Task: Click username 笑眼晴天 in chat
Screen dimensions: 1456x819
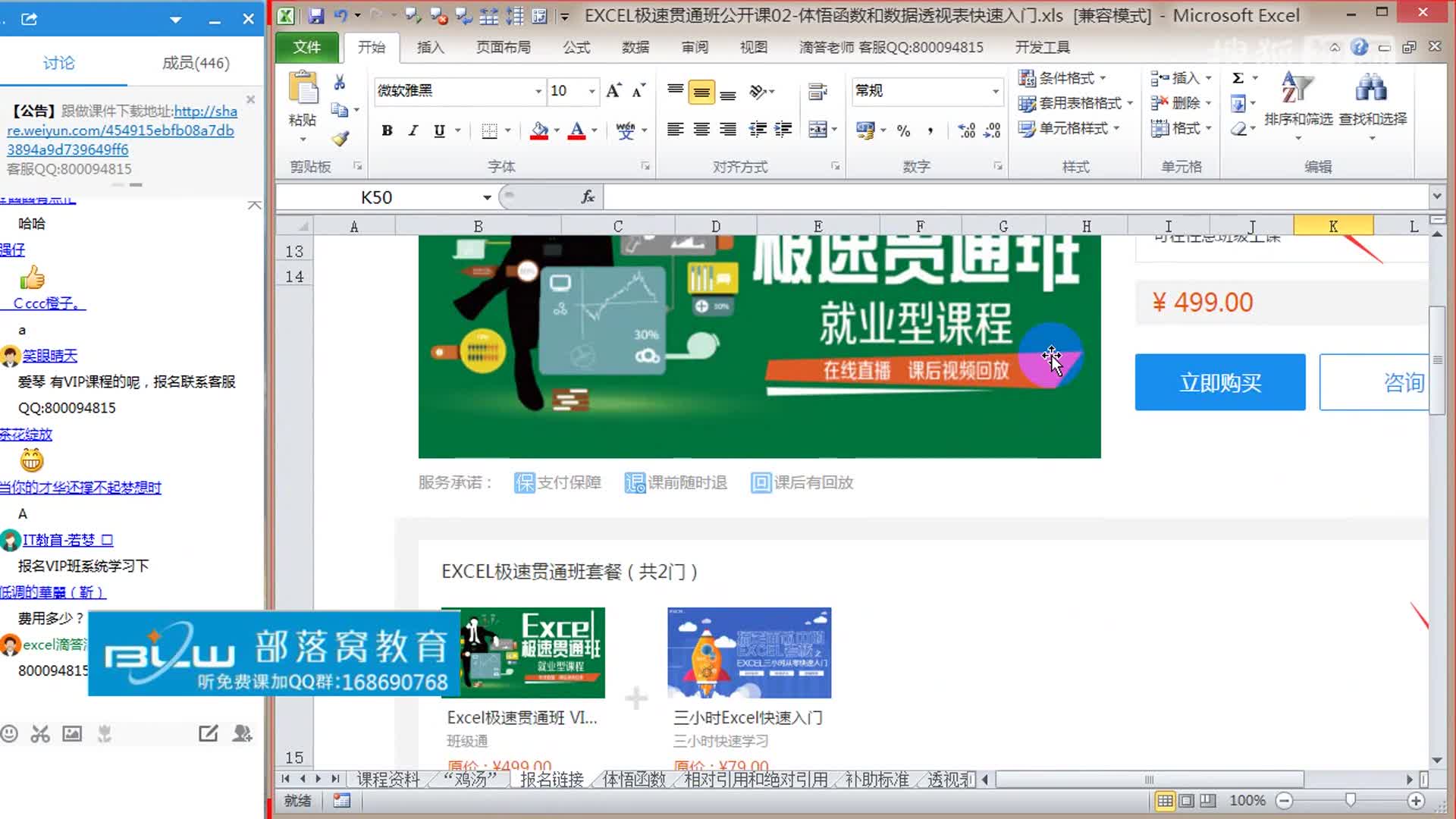Action: coord(50,356)
